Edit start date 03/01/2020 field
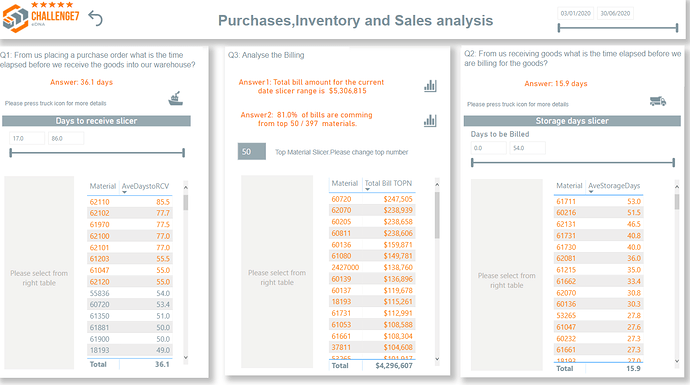This screenshot has width=690, height=385. click(x=576, y=13)
